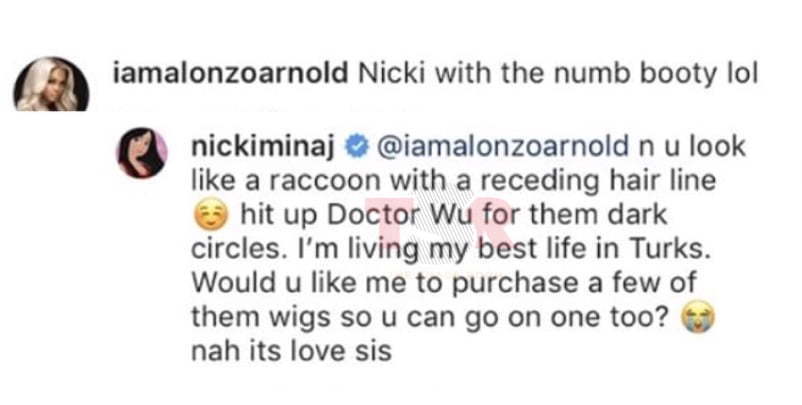Click the blue verified badge

pos(357,147)
